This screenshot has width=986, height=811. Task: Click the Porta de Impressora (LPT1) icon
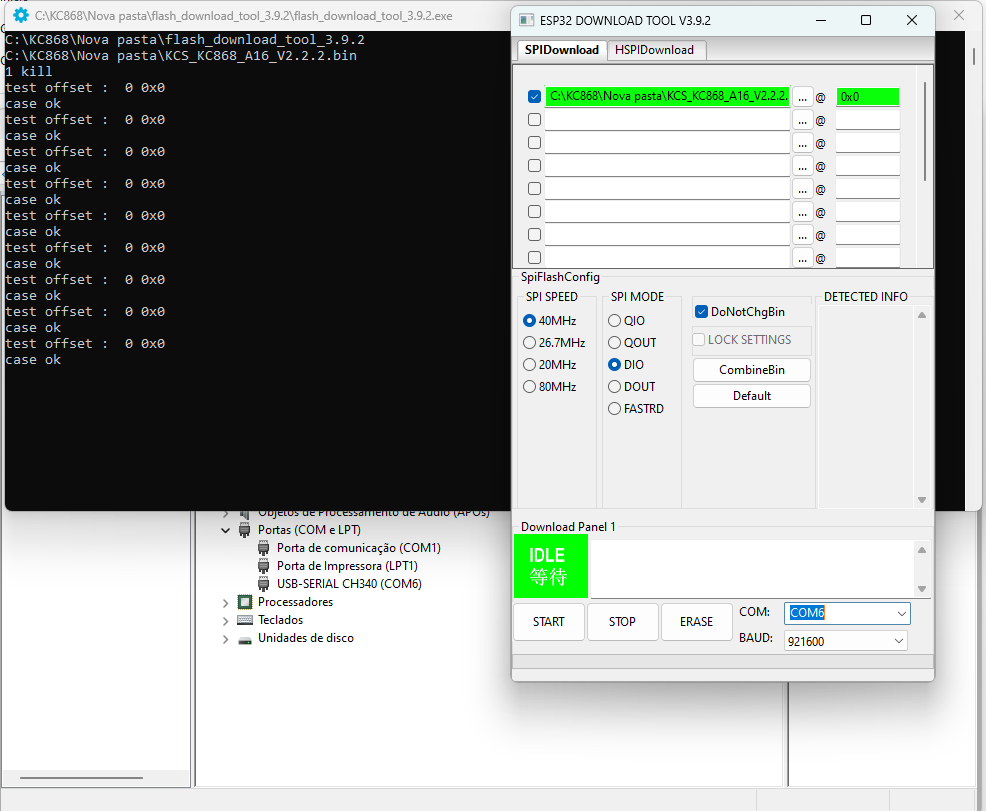click(x=264, y=566)
